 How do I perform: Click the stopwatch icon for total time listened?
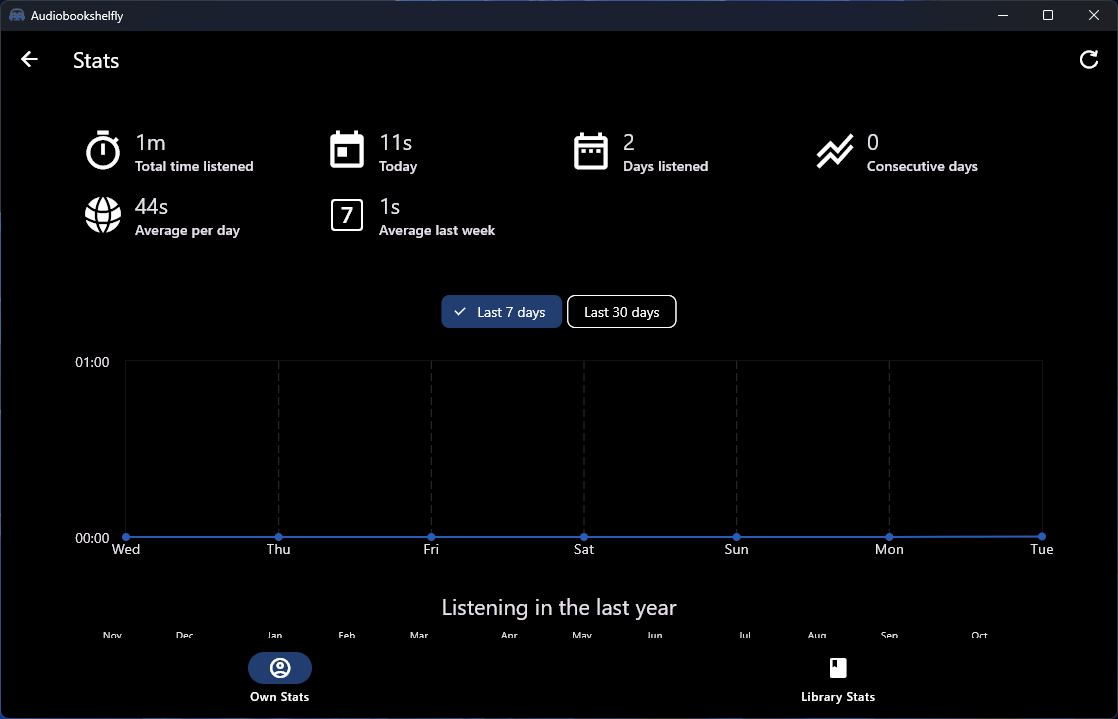(x=103, y=151)
